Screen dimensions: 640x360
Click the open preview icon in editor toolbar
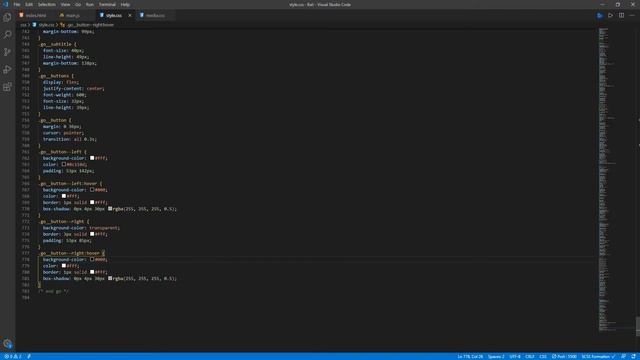600,16
